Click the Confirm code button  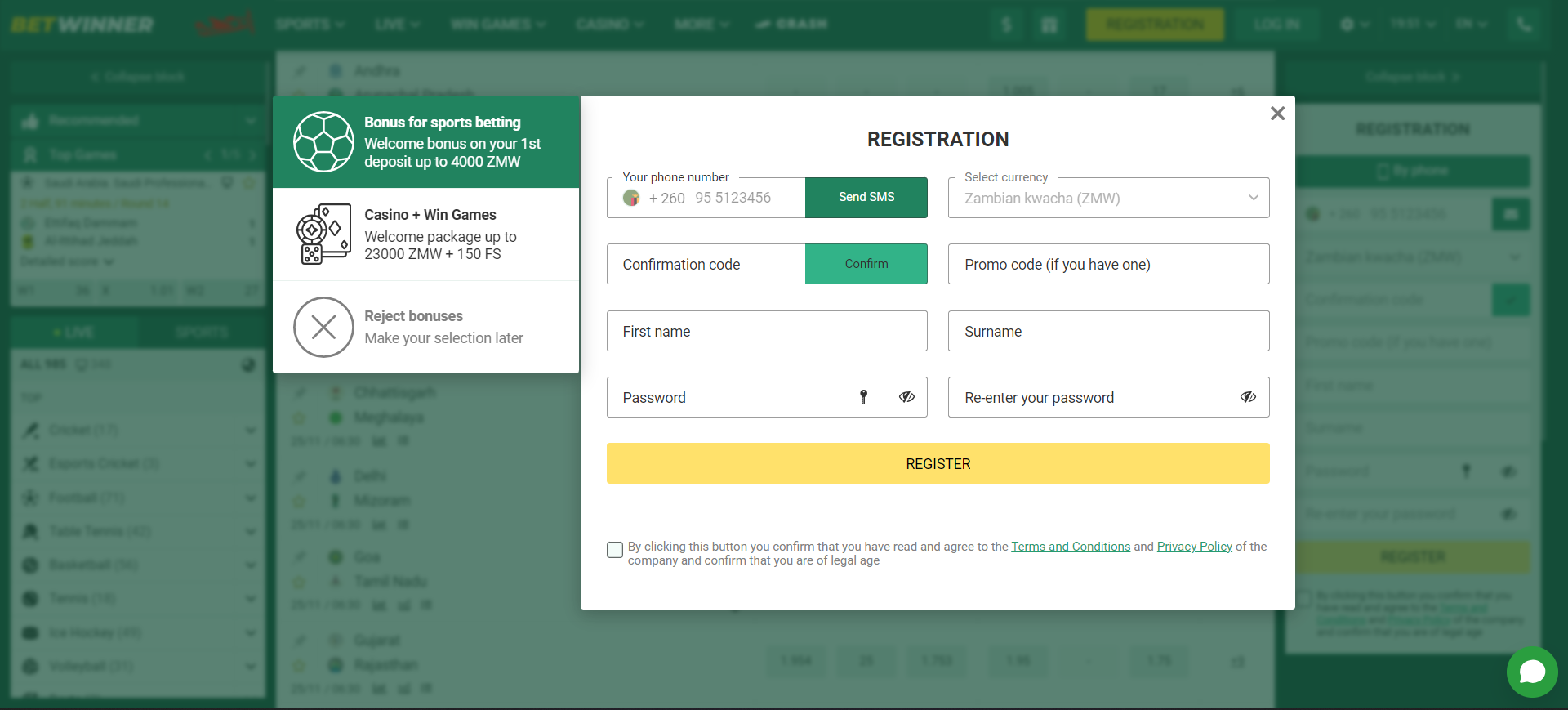tap(866, 264)
